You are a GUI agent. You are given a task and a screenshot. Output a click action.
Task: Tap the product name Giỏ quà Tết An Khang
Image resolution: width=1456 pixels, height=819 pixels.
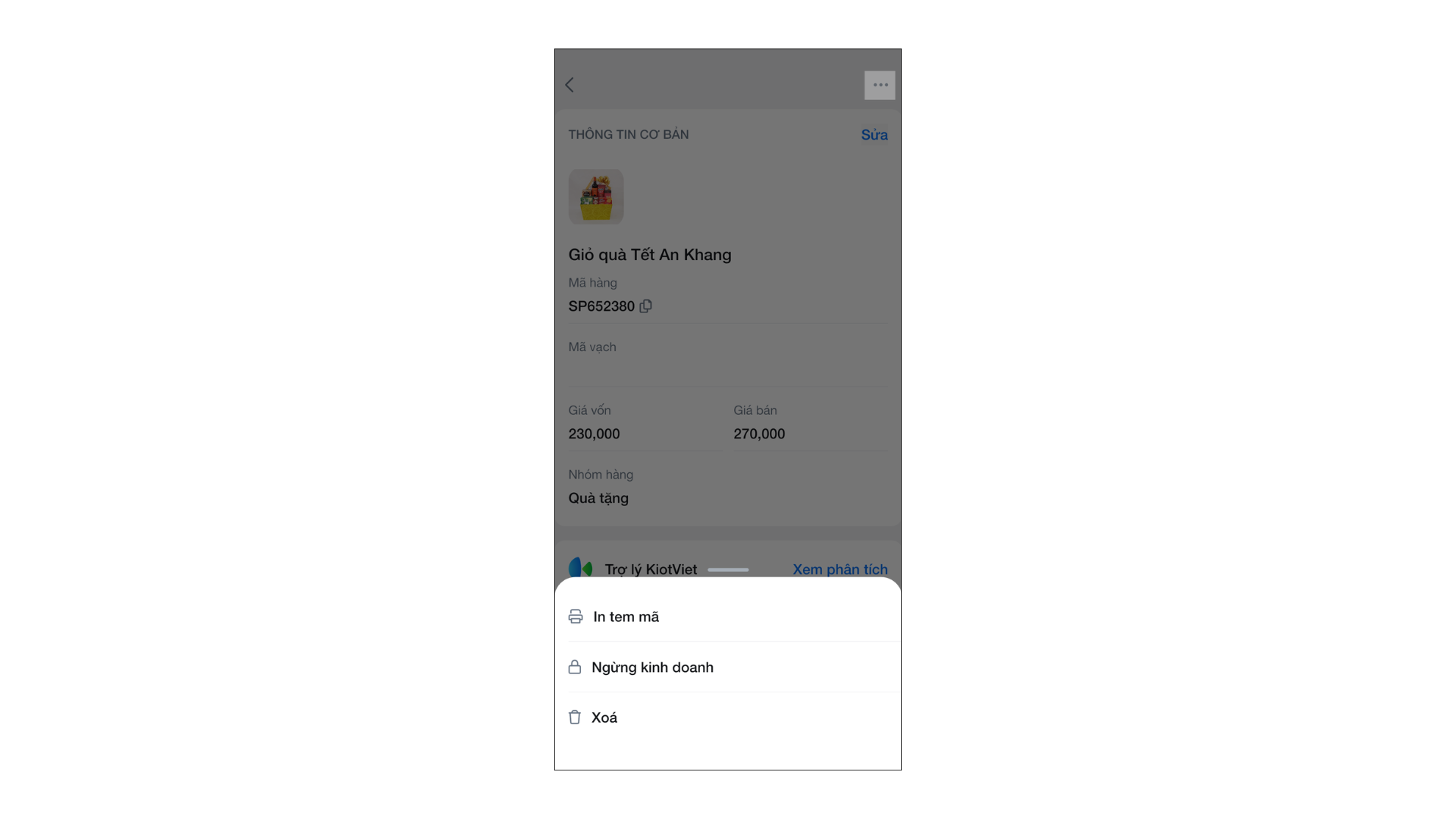point(650,255)
